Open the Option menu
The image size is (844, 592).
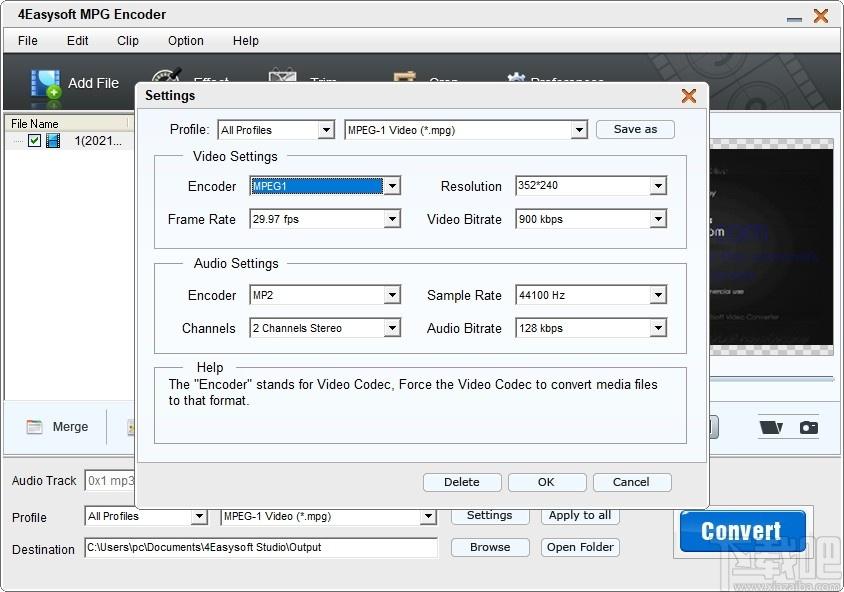click(x=186, y=41)
